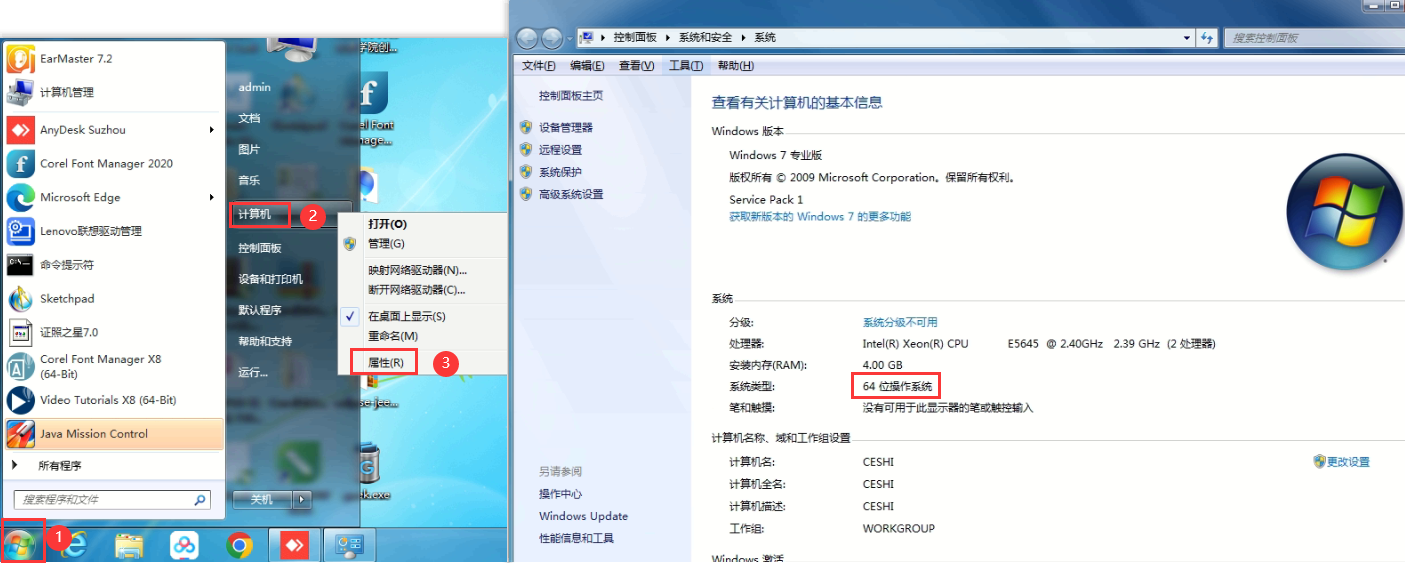Viewport: 1405px width, 563px height.
Task: Open 获取新版本的 Windows 7 的更多功能 link
Action: tap(819, 217)
